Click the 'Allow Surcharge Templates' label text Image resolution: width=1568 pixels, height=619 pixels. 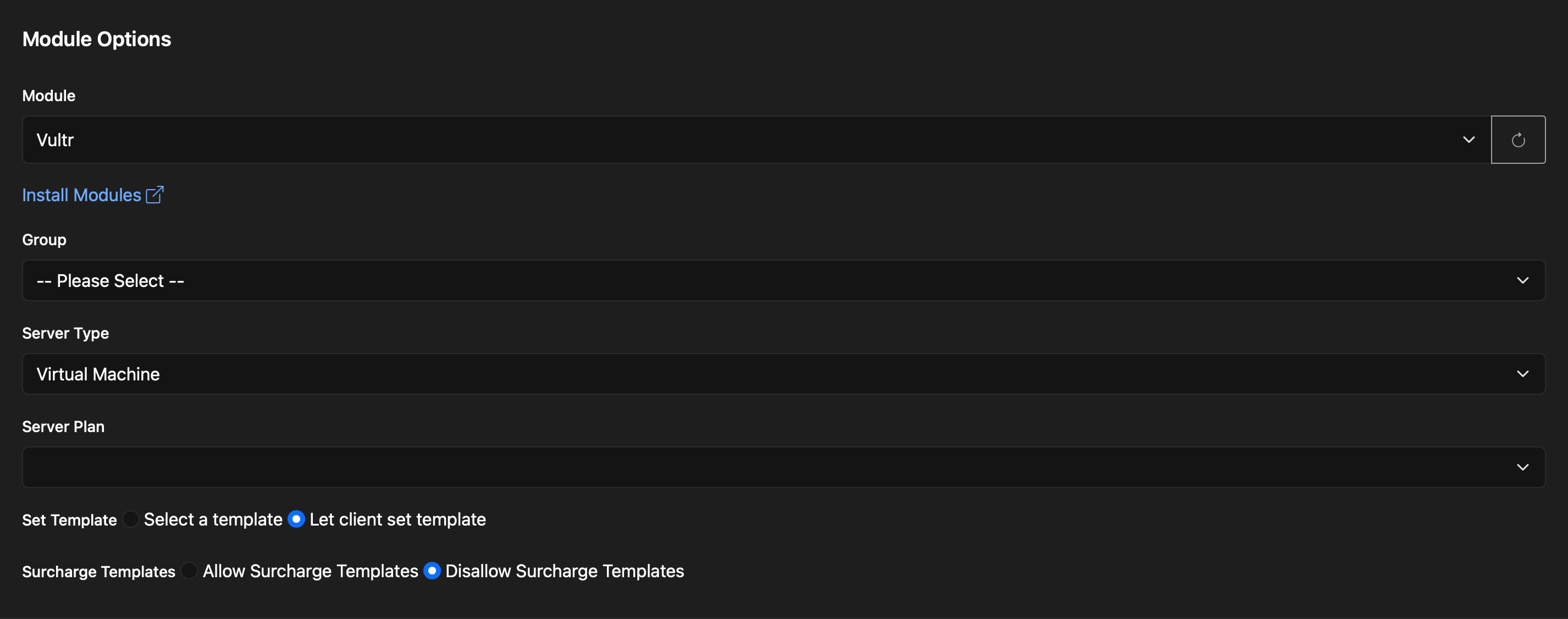click(311, 571)
